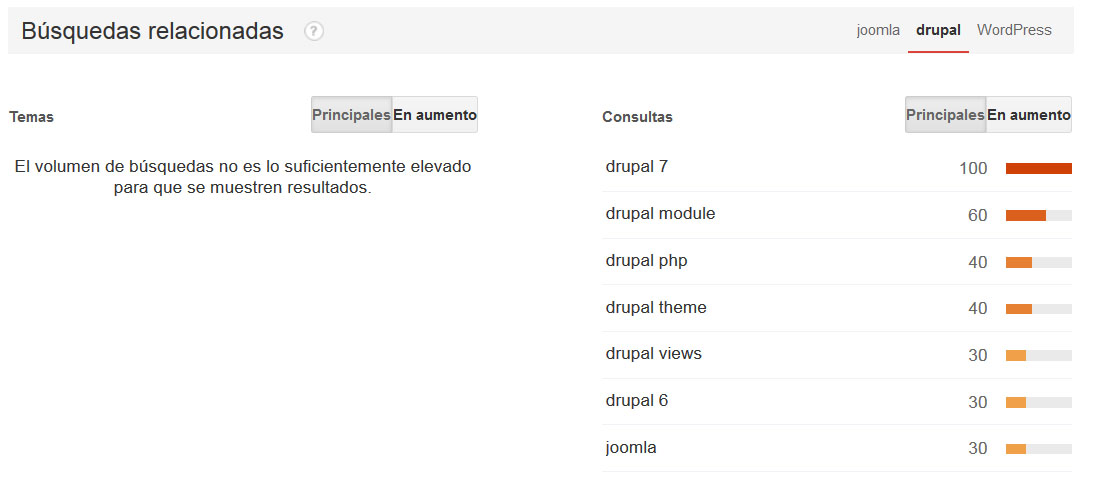Image resolution: width=1098 pixels, height=478 pixels.
Task: Switch to the WordPress tab
Action: (x=1014, y=30)
